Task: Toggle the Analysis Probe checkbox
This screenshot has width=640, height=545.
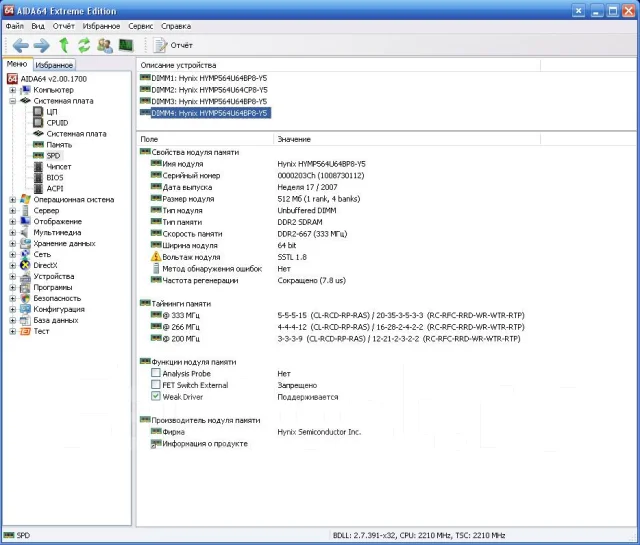Action: [156, 373]
